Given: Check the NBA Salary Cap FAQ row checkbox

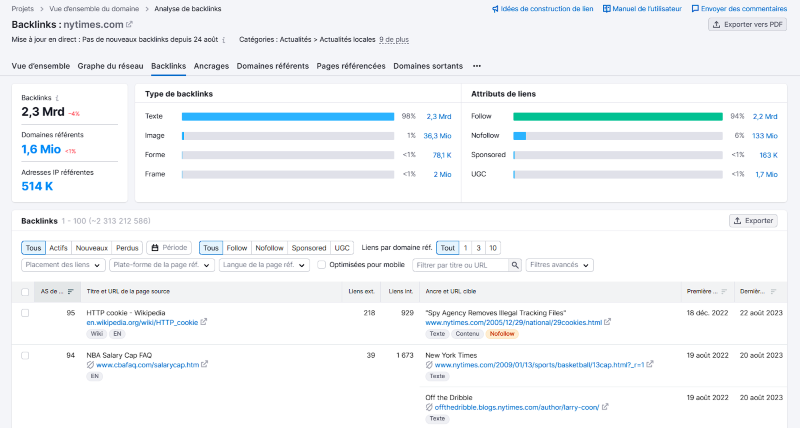Looking at the screenshot, I should (x=25, y=356).
